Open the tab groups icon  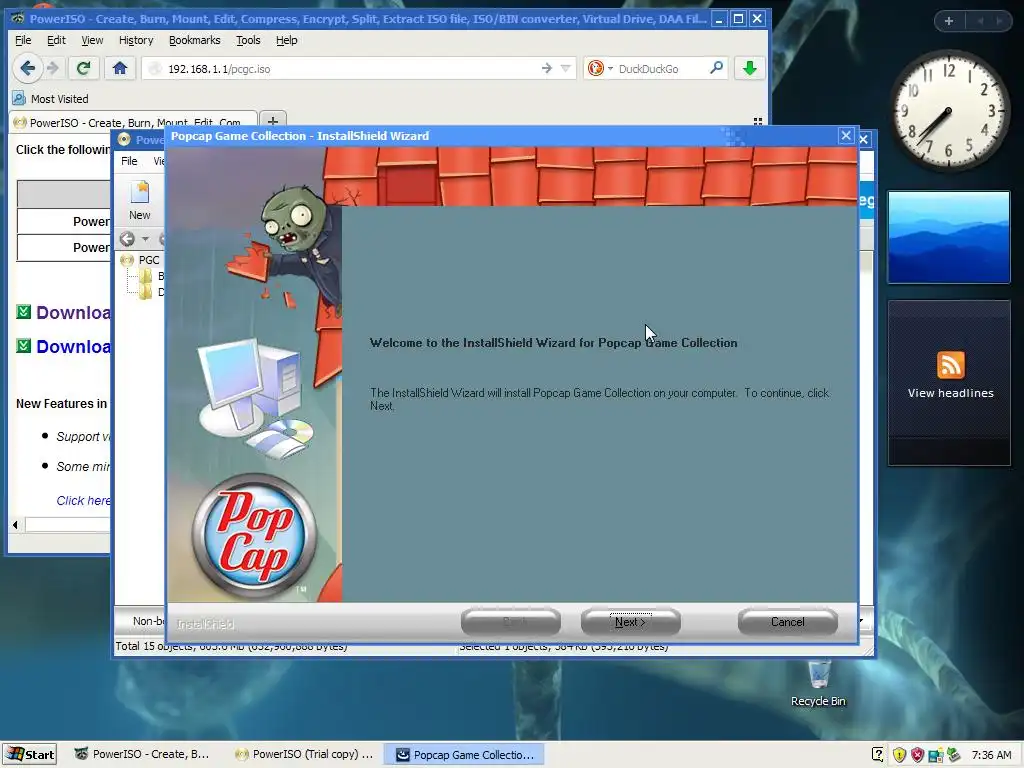click(x=758, y=121)
